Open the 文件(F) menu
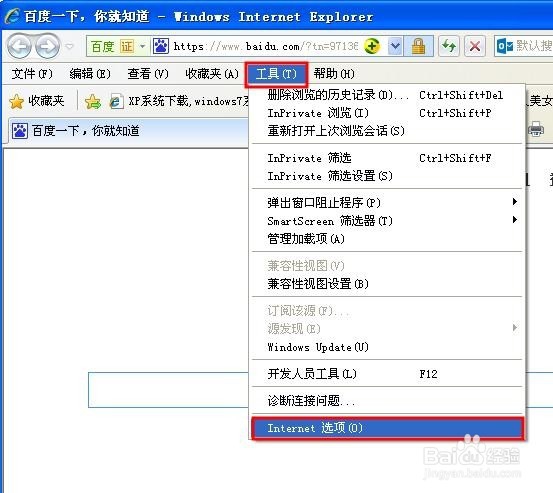The image size is (553, 493). pyautogui.click(x=32, y=74)
